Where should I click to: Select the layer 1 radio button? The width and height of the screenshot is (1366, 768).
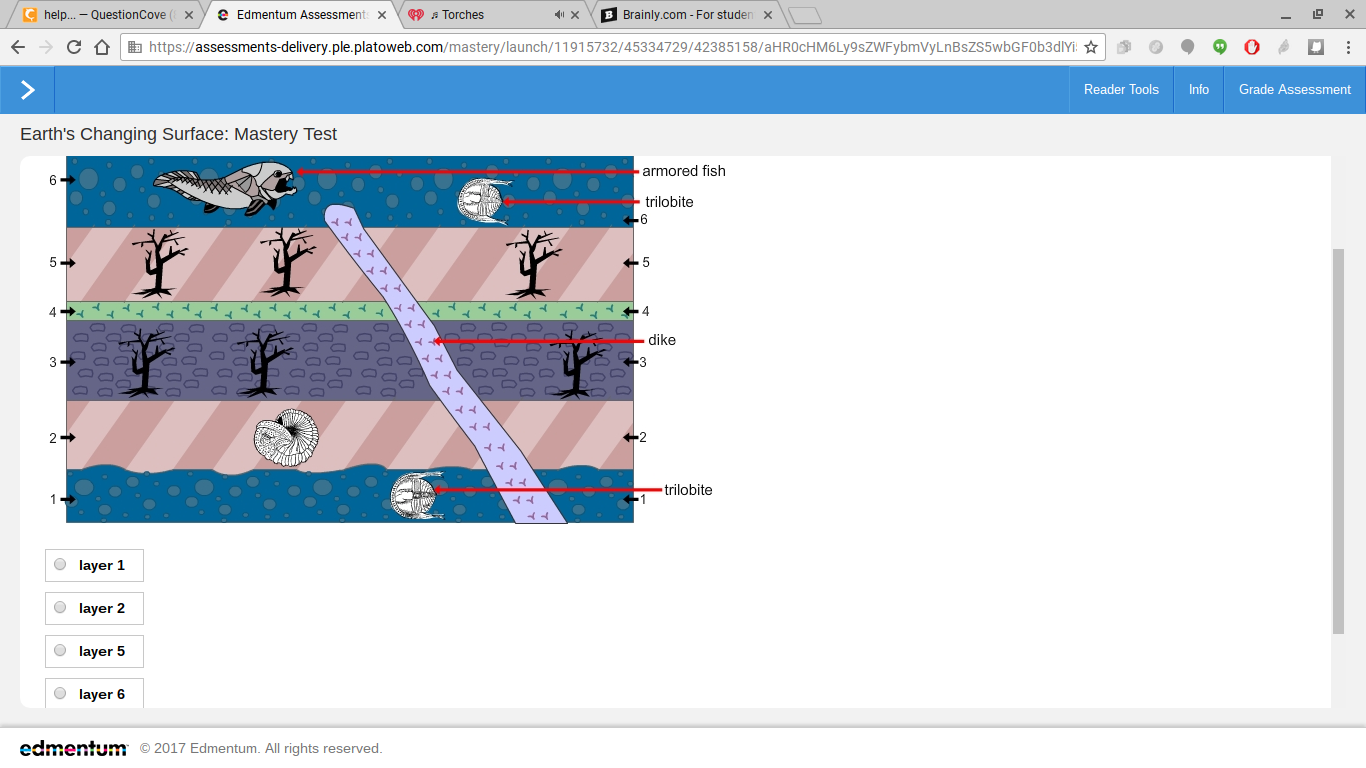pyautogui.click(x=60, y=565)
